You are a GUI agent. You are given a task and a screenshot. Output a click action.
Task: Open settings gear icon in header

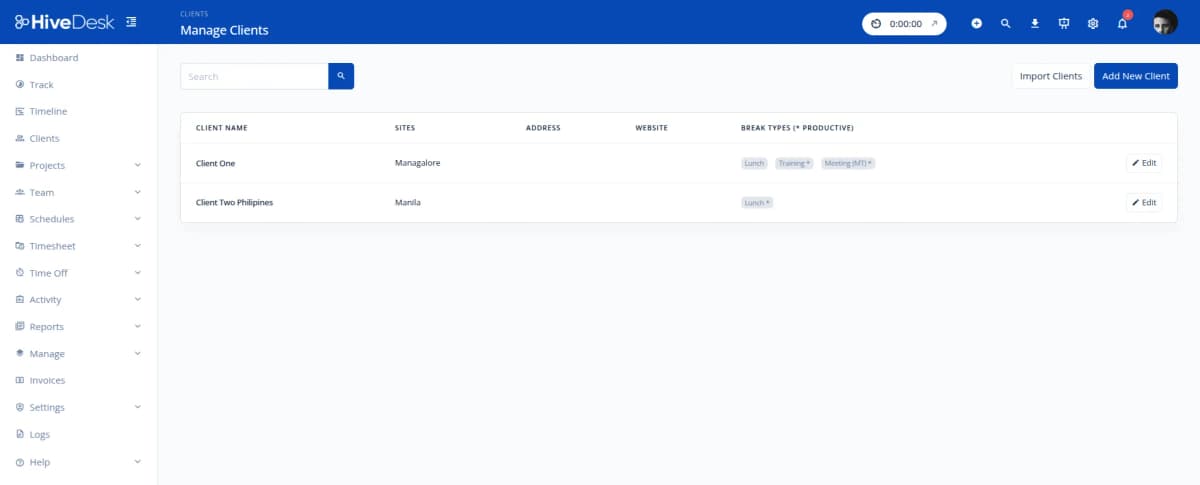click(x=1093, y=23)
